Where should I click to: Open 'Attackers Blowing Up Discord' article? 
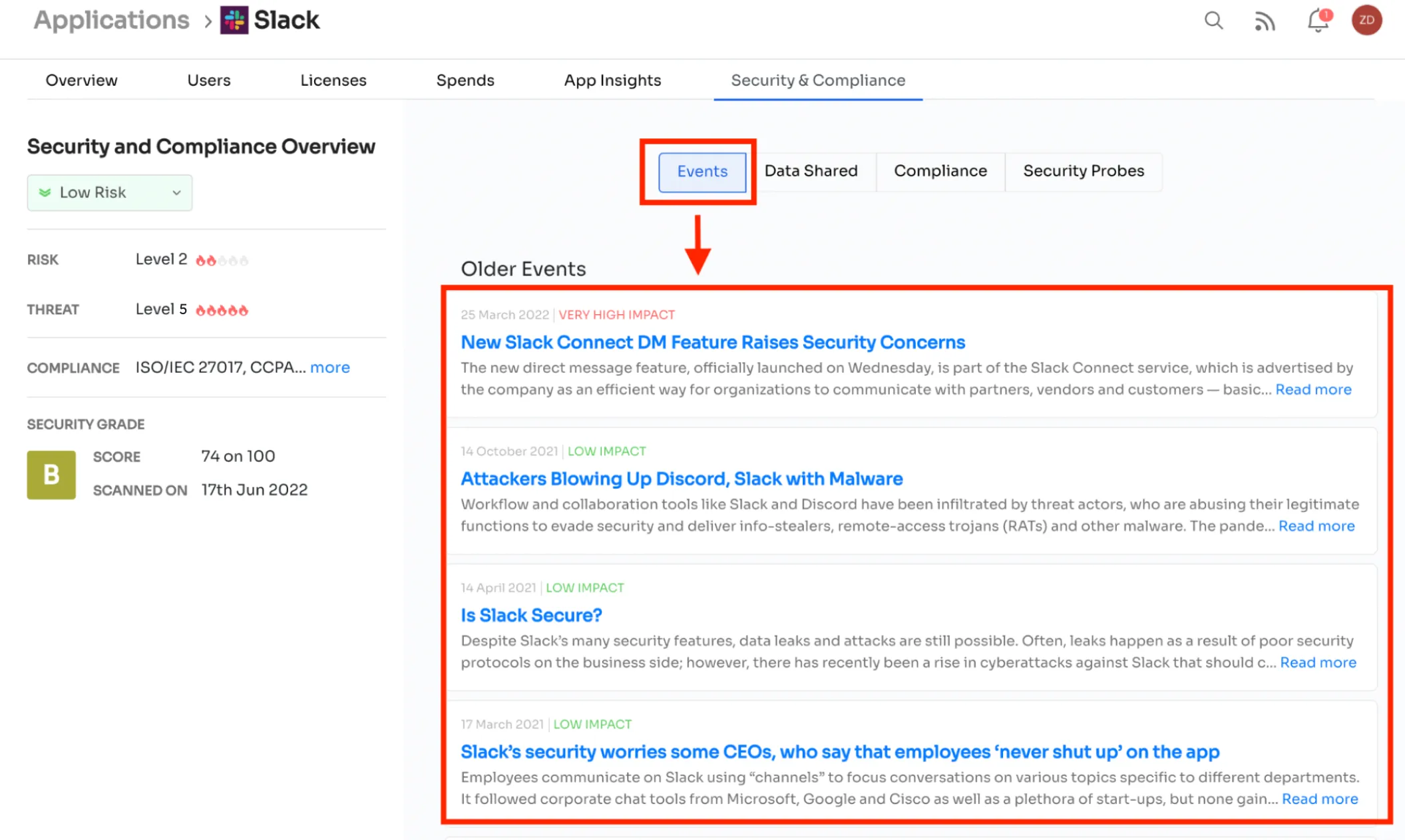682,479
